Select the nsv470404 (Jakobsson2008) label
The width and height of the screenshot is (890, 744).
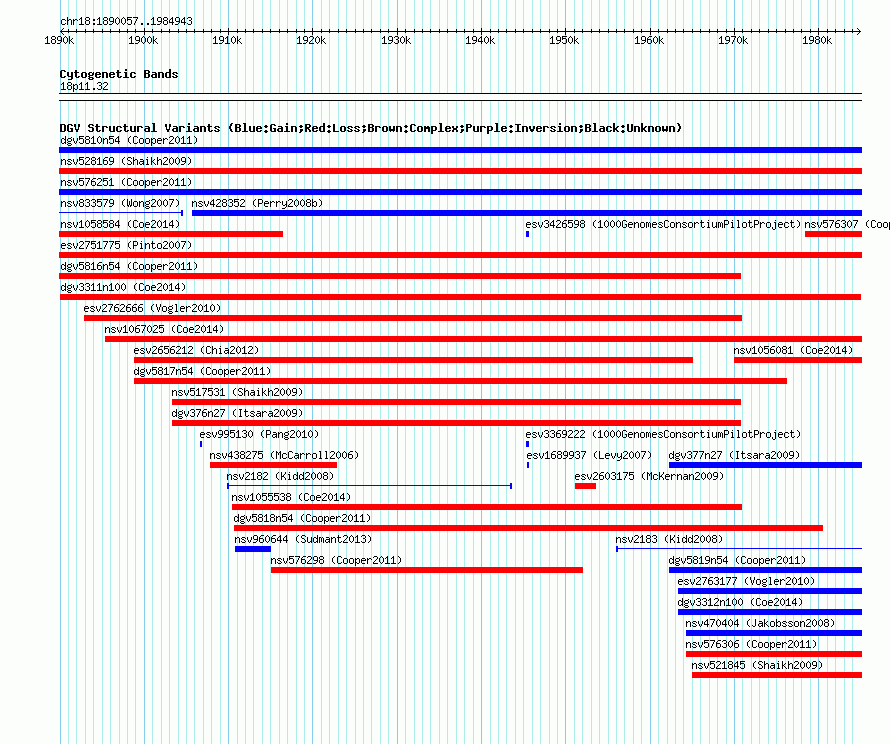(760, 623)
